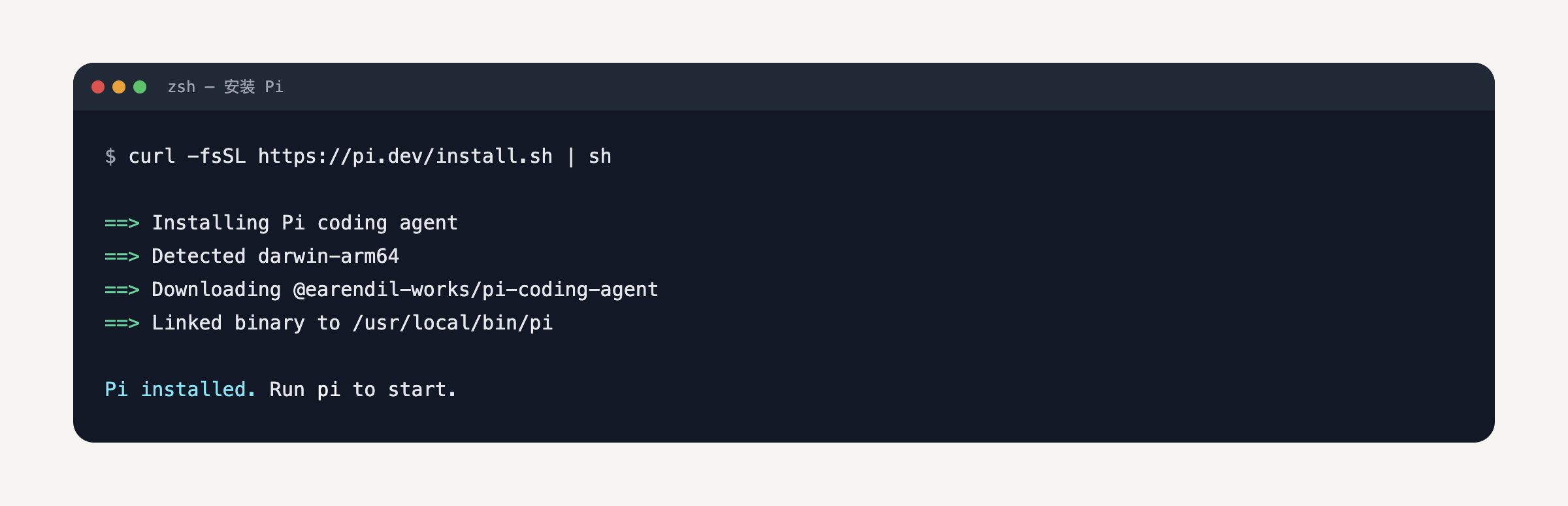The width and height of the screenshot is (1568, 506).
Task: Click the arrow before 'Linked binary to'
Action: pos(122,324)
